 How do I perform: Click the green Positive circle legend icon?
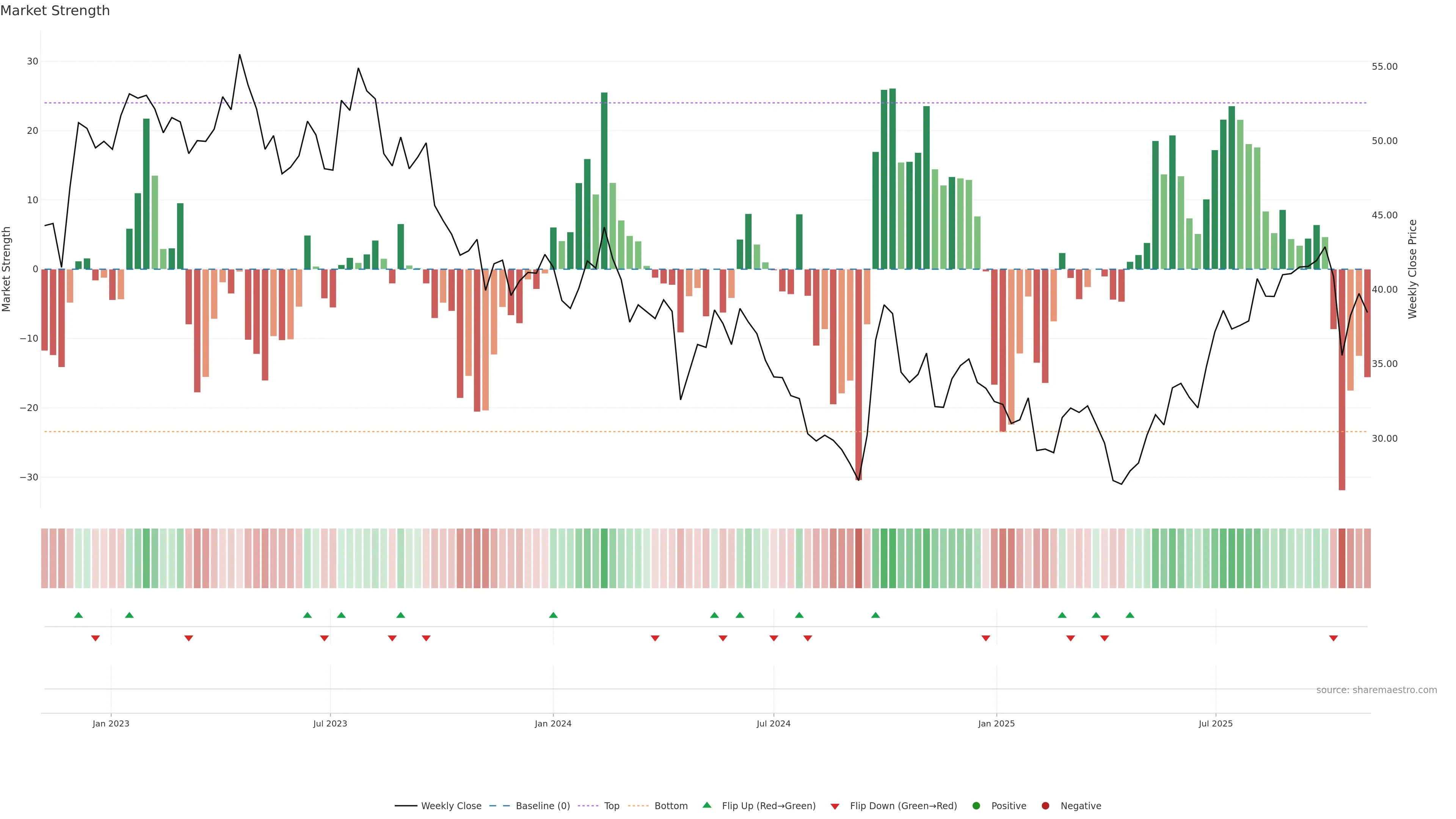point(976,806)
